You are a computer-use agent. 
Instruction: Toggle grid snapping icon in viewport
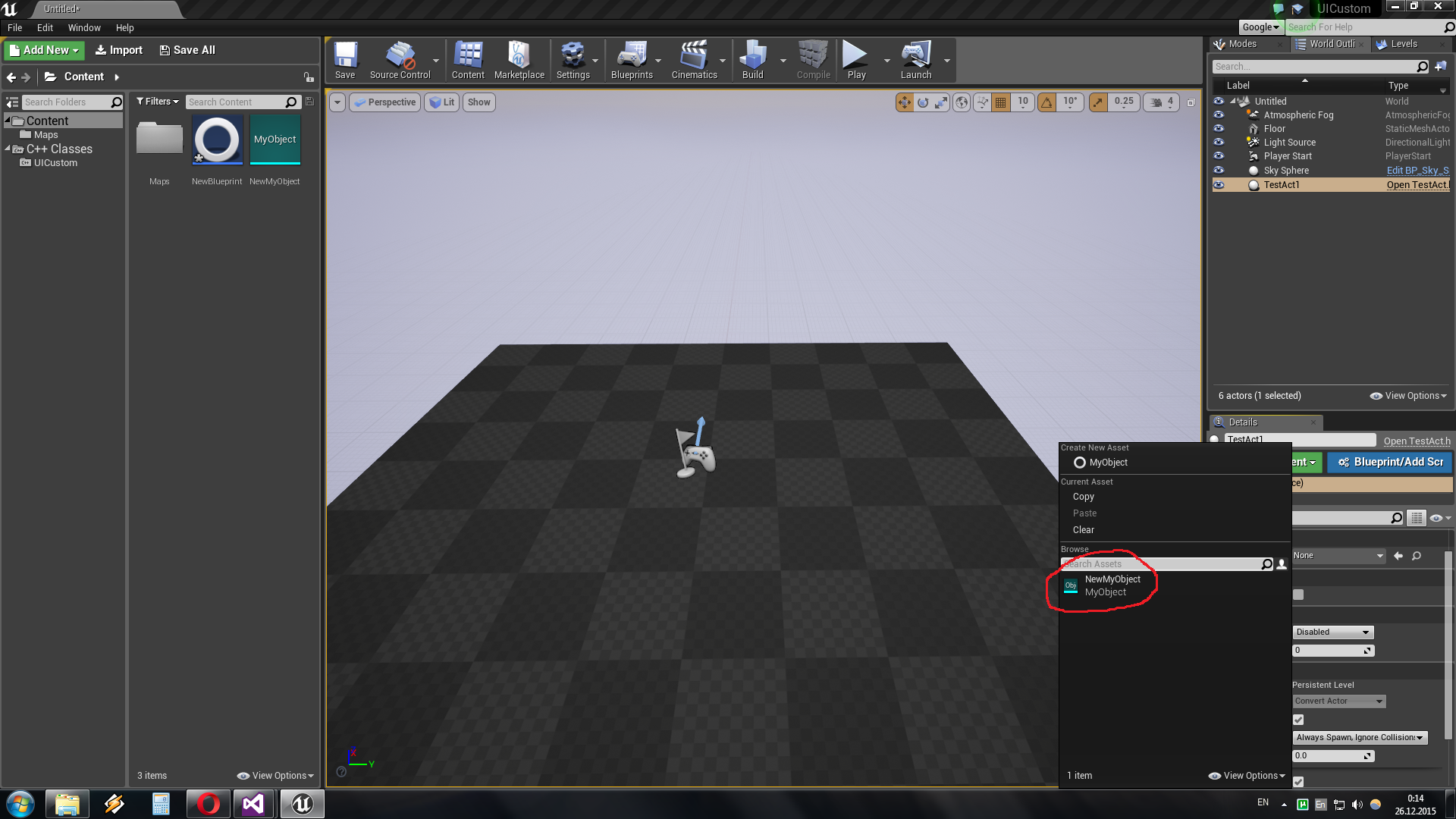(x=1001, y=102)
